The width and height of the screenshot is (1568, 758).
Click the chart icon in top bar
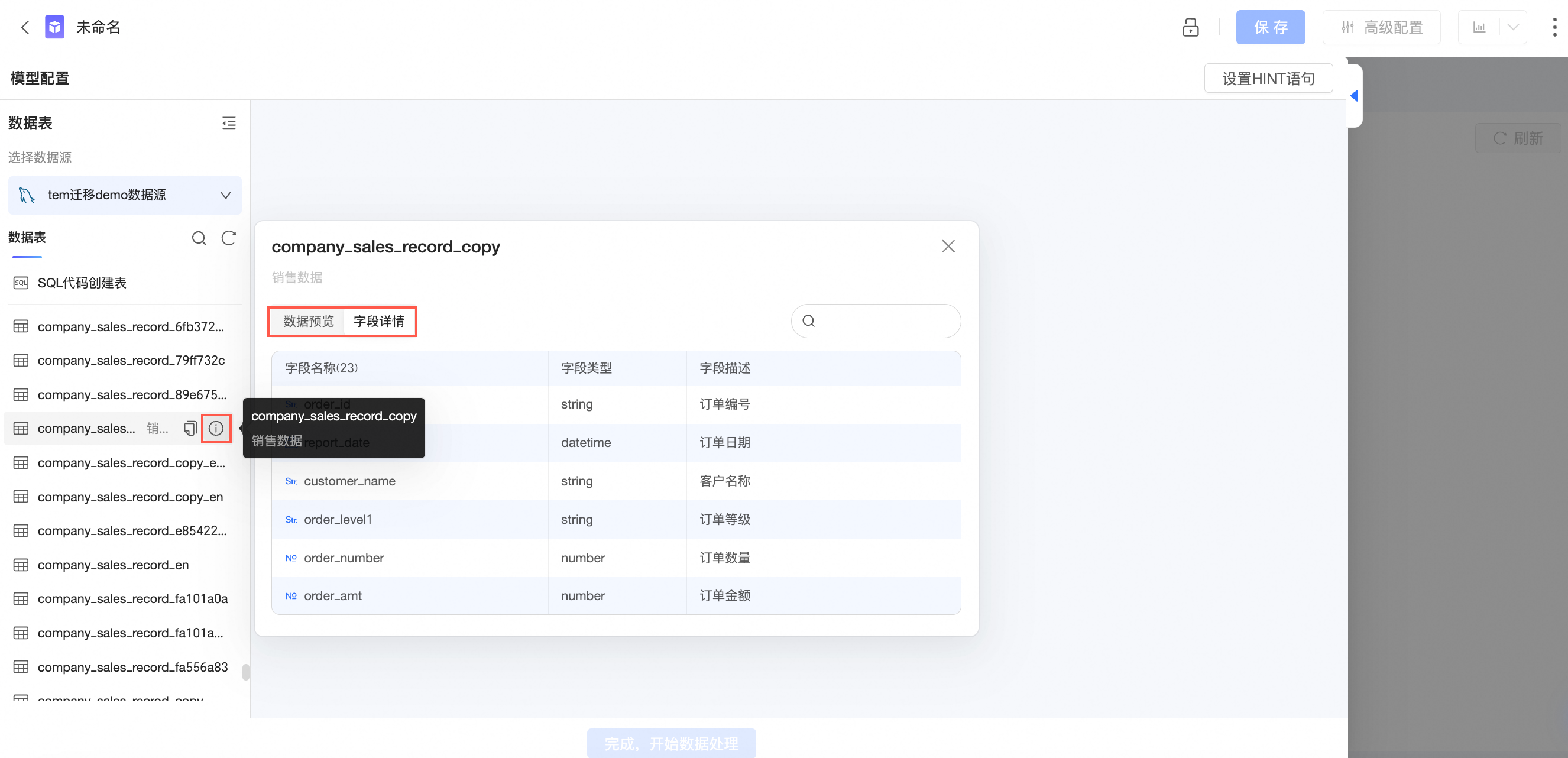pyautogui.click(x=1479, y=27)
